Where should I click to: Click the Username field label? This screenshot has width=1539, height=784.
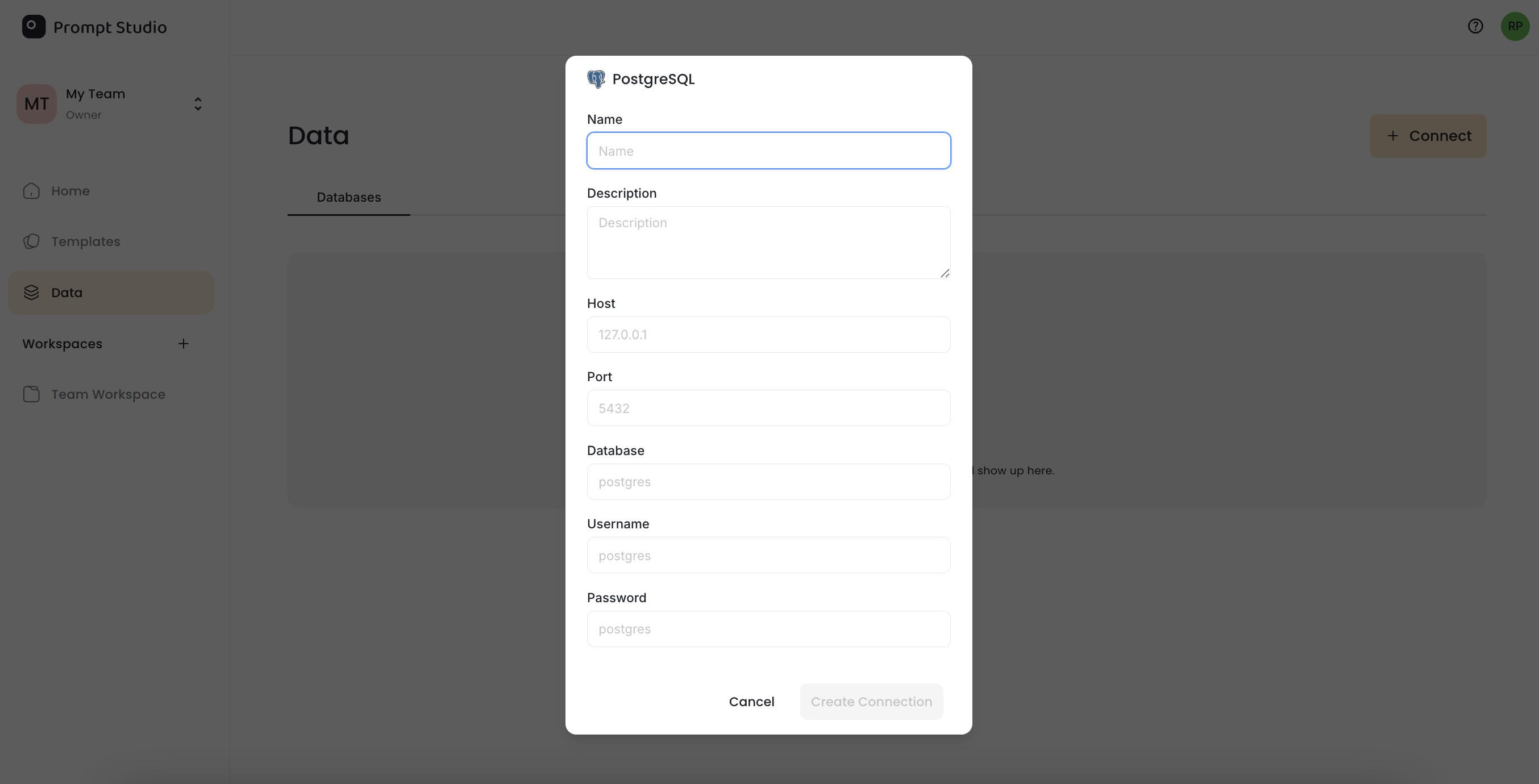(618, 524)
